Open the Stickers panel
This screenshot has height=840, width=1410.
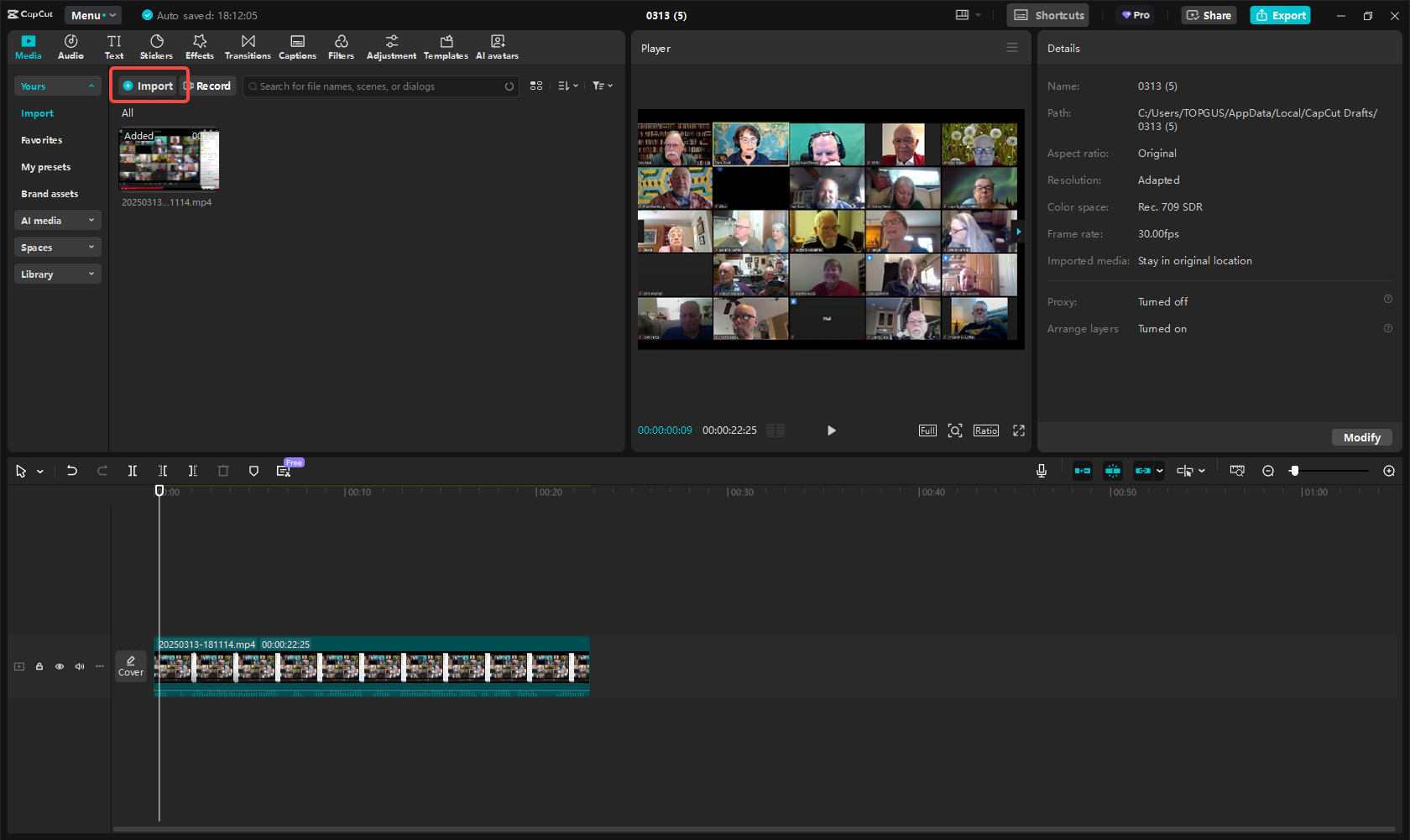[x=156, y=47]
